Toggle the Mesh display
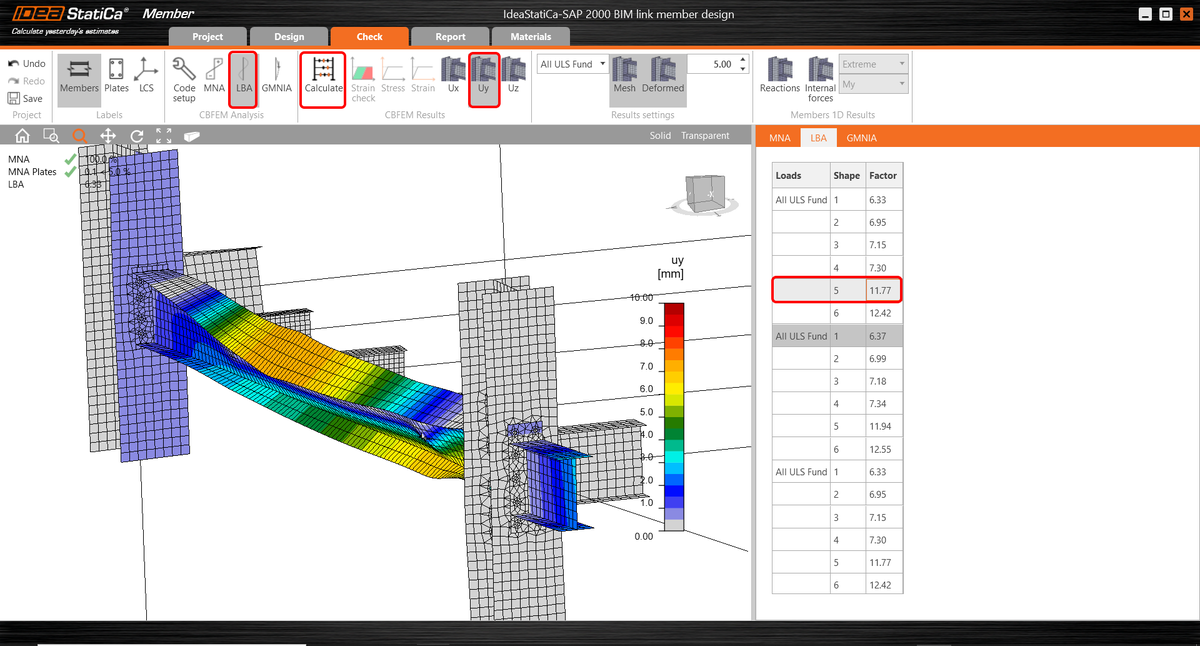The height and width of the screenshot is (646, 1200). click(x=624, y=78)
